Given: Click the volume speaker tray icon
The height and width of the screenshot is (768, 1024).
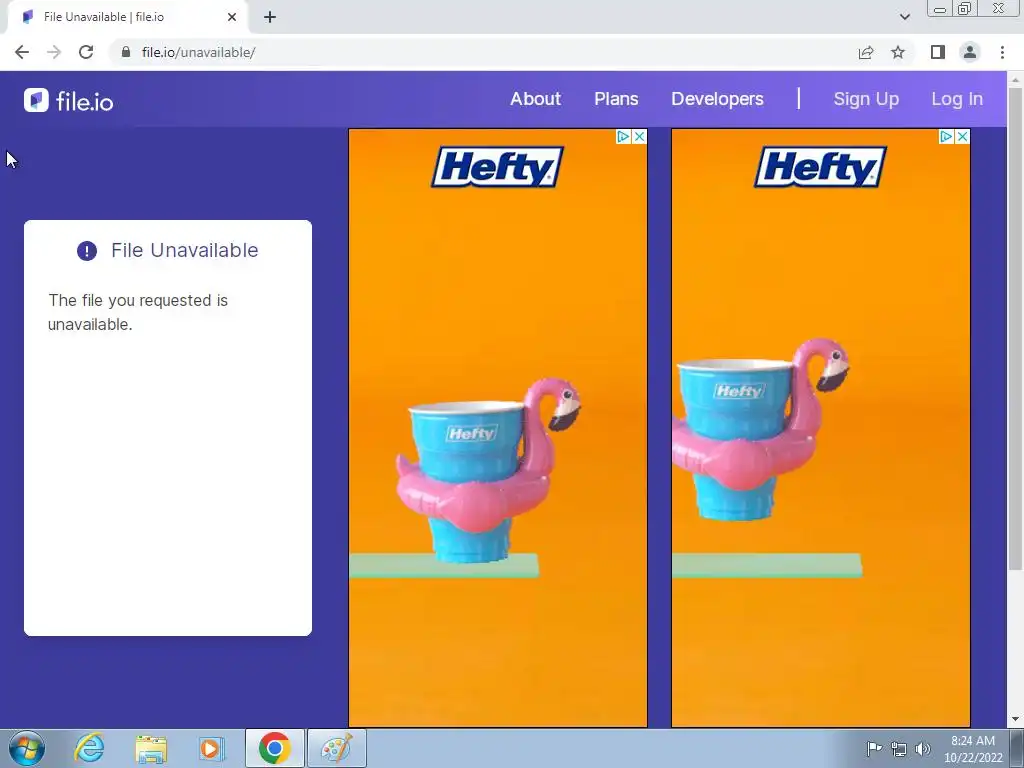Looking at the screenshot, I should pos(922,749).
